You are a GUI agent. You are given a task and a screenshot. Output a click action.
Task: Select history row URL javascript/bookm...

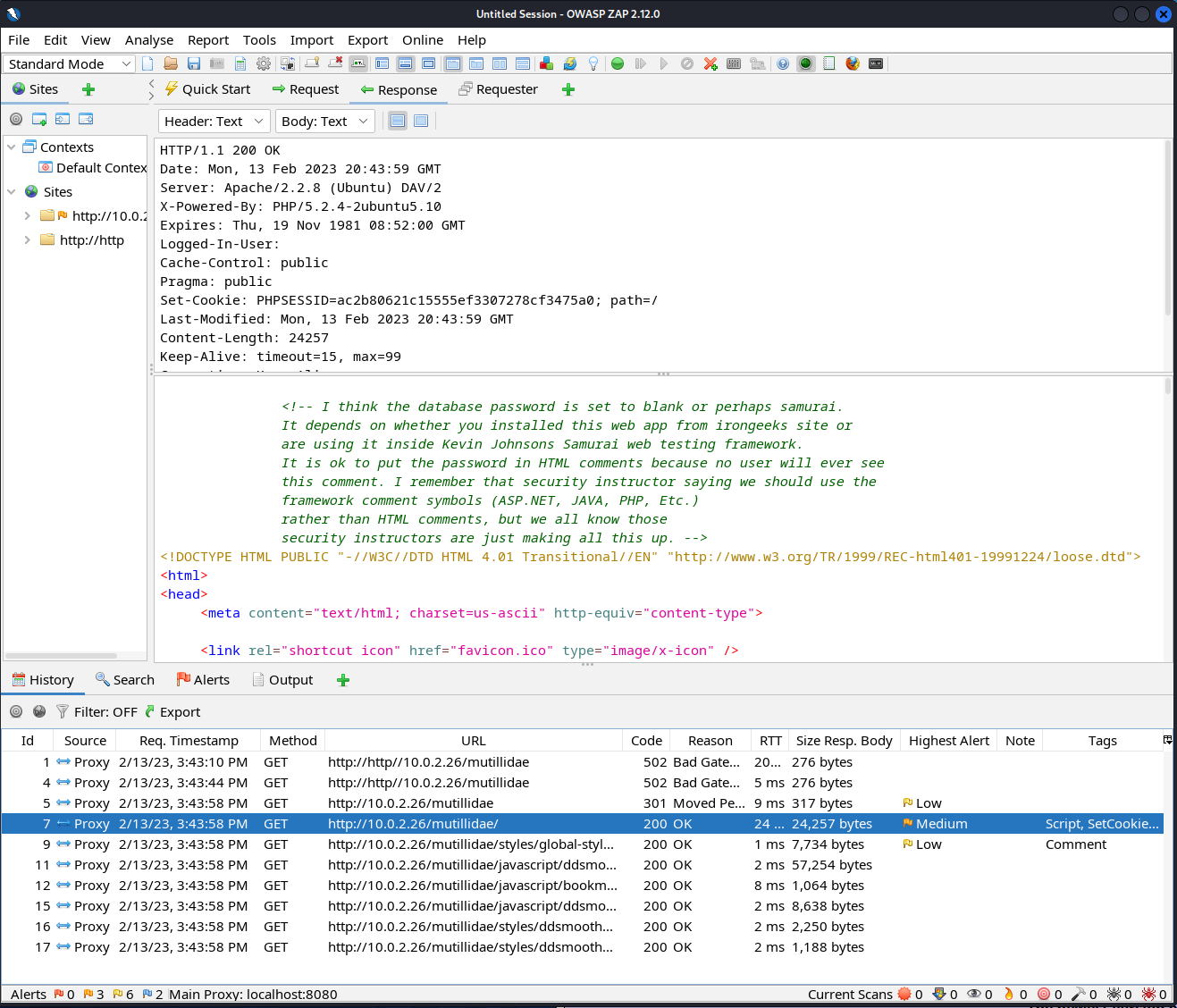point(582,886)
